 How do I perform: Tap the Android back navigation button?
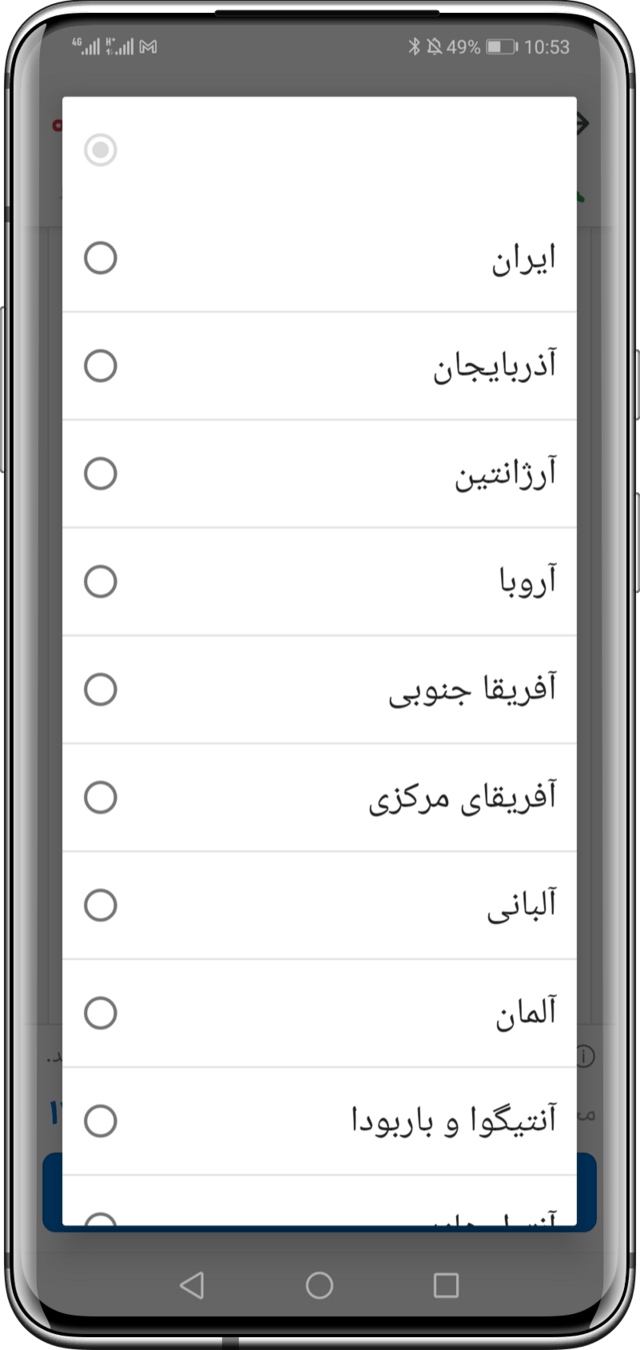(191, 1285)
